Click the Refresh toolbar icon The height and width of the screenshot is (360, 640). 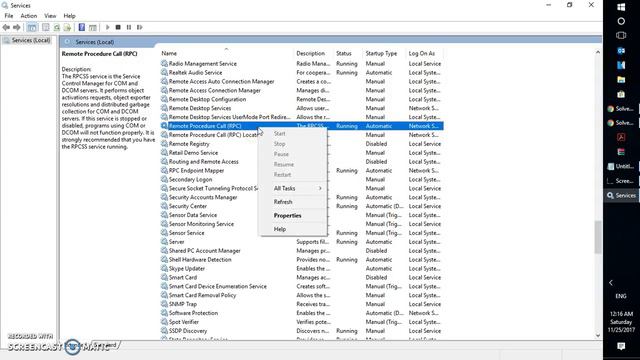click(x=57, y=27)
